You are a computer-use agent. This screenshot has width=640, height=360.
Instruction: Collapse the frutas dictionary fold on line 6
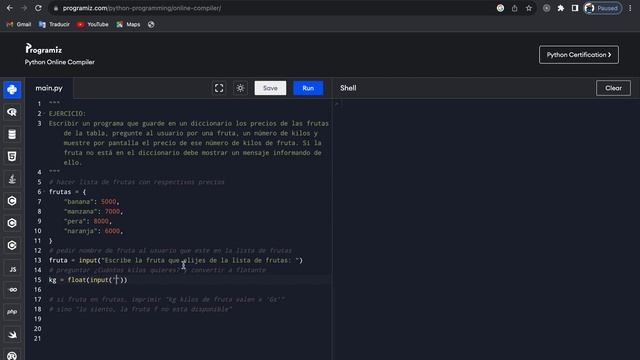[x=44, y=192]
